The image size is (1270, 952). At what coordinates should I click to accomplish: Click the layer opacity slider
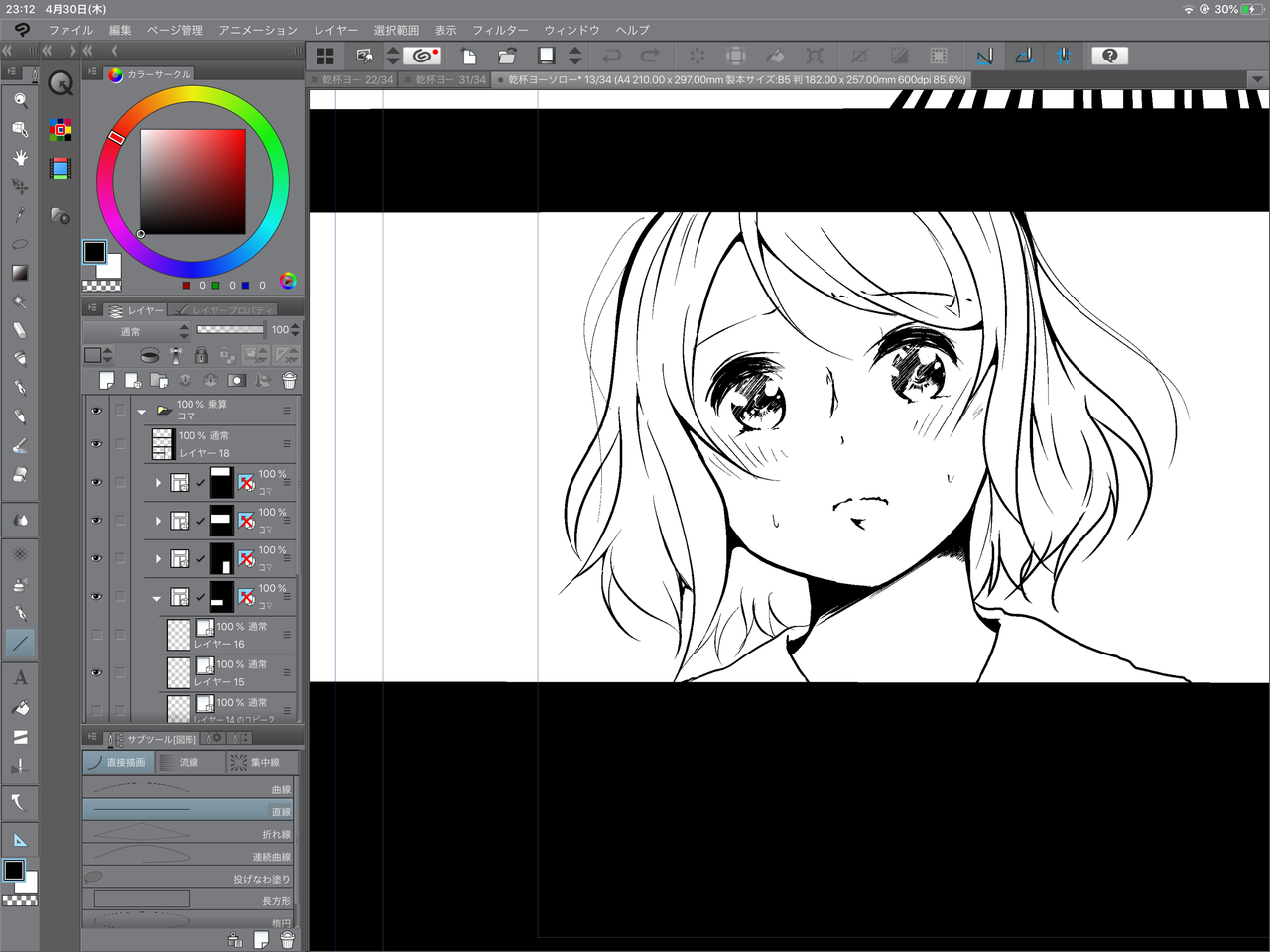[231, 330]
